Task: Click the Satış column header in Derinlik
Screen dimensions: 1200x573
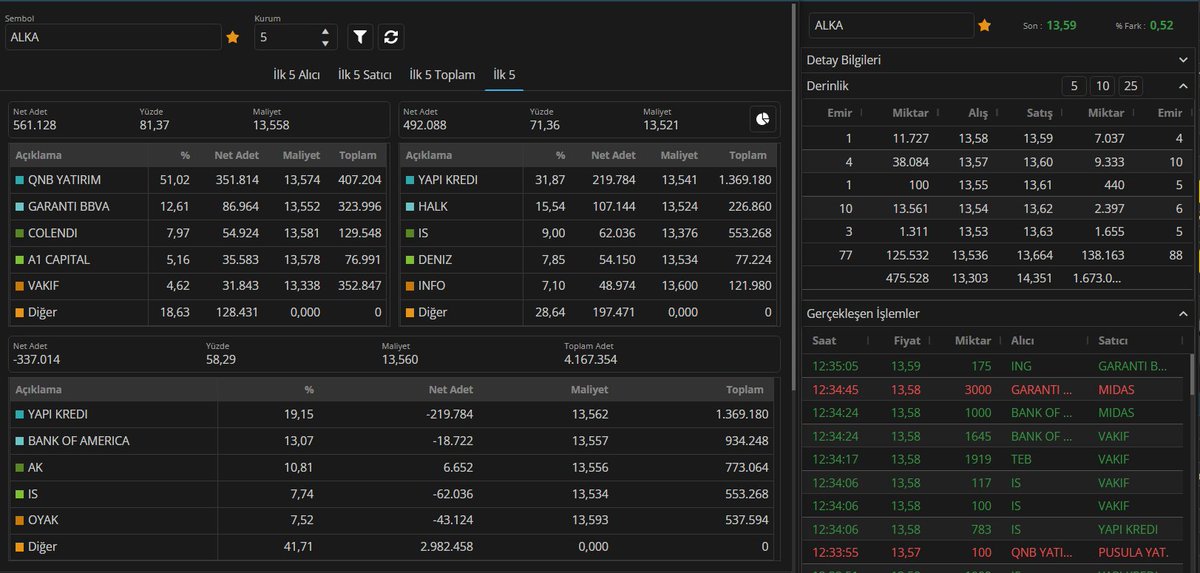Action: tap(1038, 113)
